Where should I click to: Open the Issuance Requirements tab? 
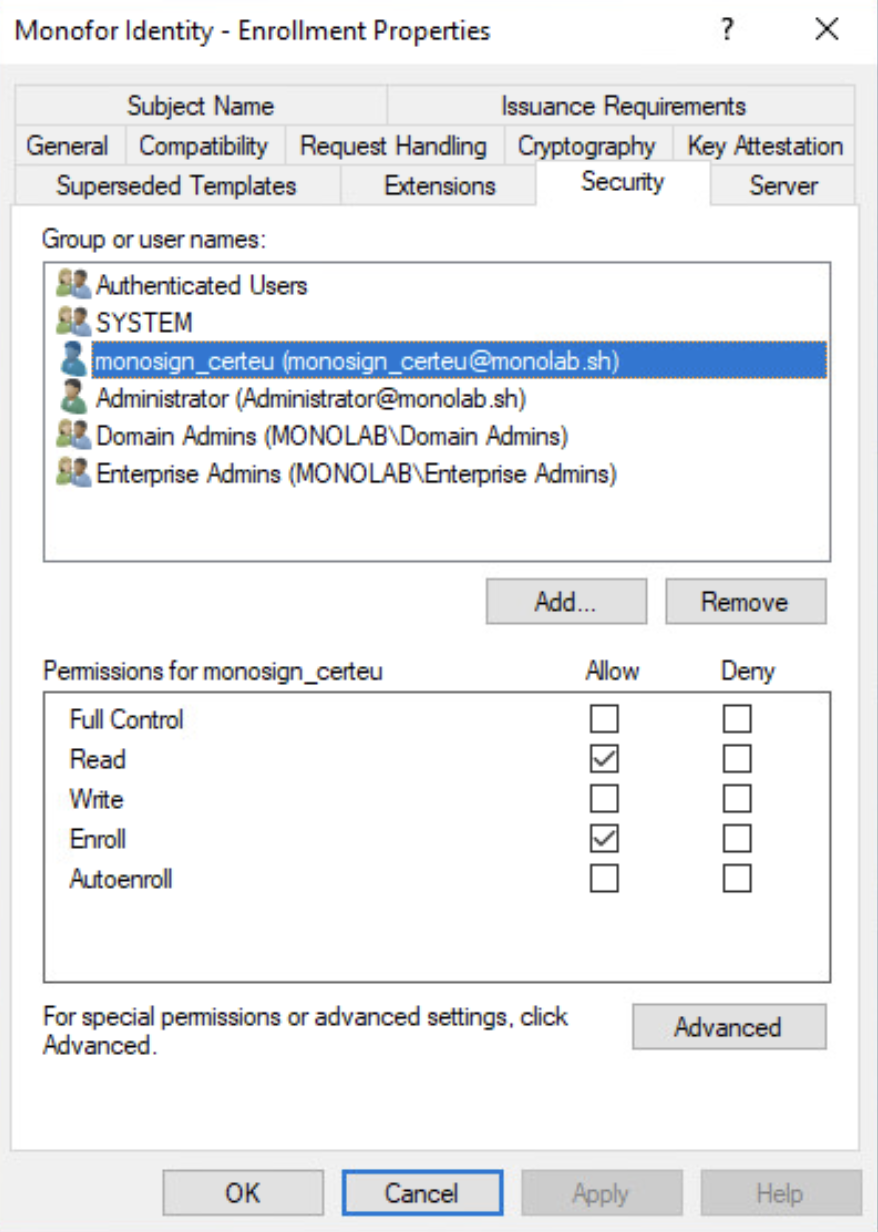623,106
